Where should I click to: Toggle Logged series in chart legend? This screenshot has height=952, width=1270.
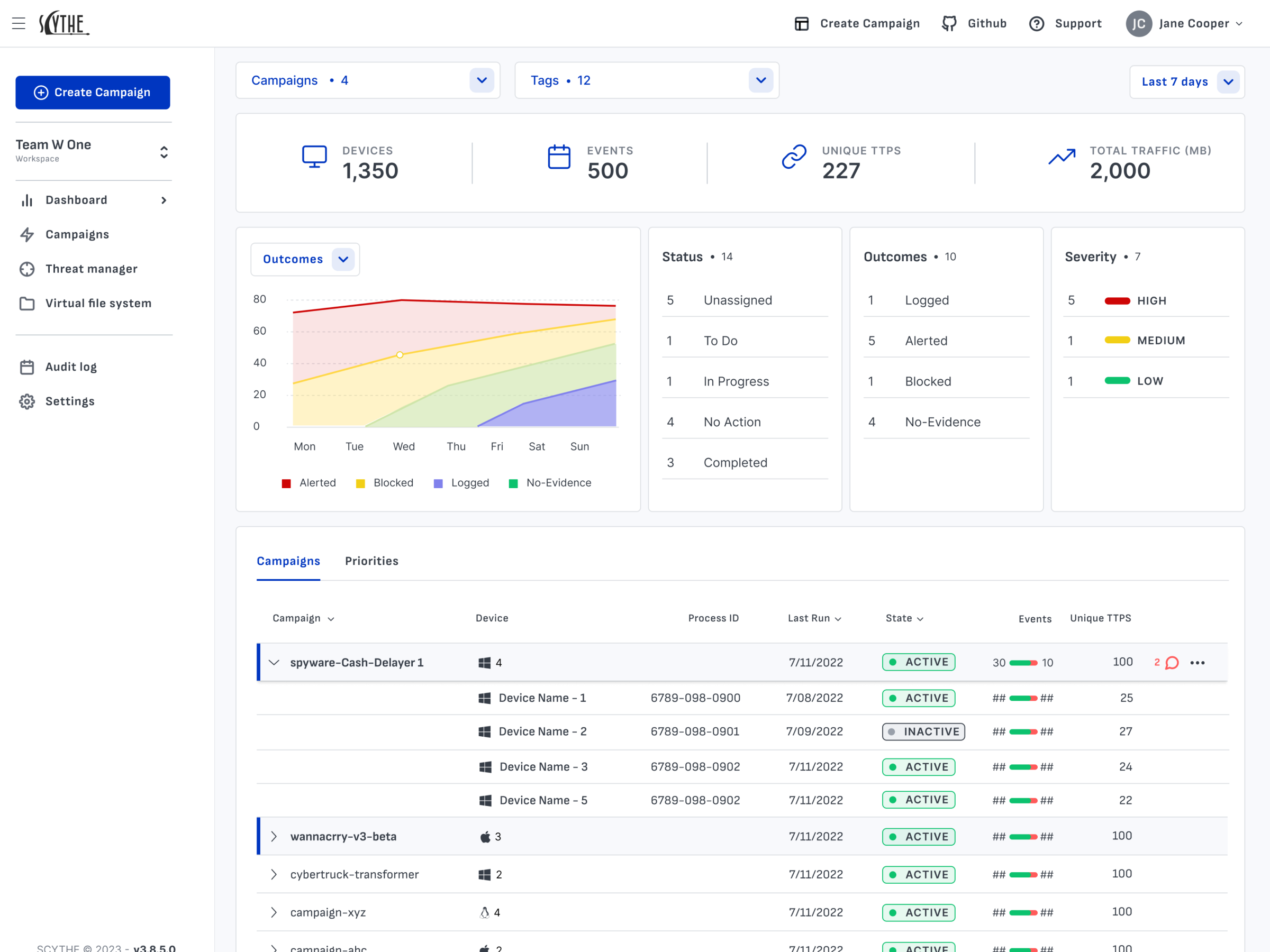(x=461, y=482)
